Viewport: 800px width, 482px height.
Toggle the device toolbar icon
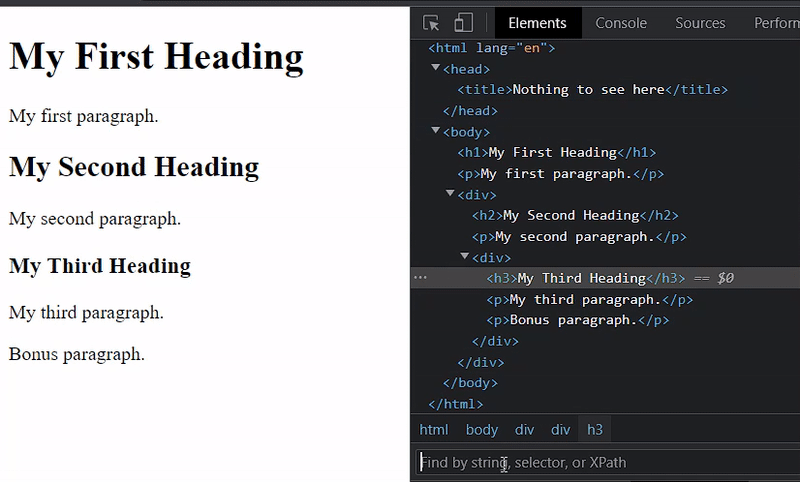[x=463, y=23]
